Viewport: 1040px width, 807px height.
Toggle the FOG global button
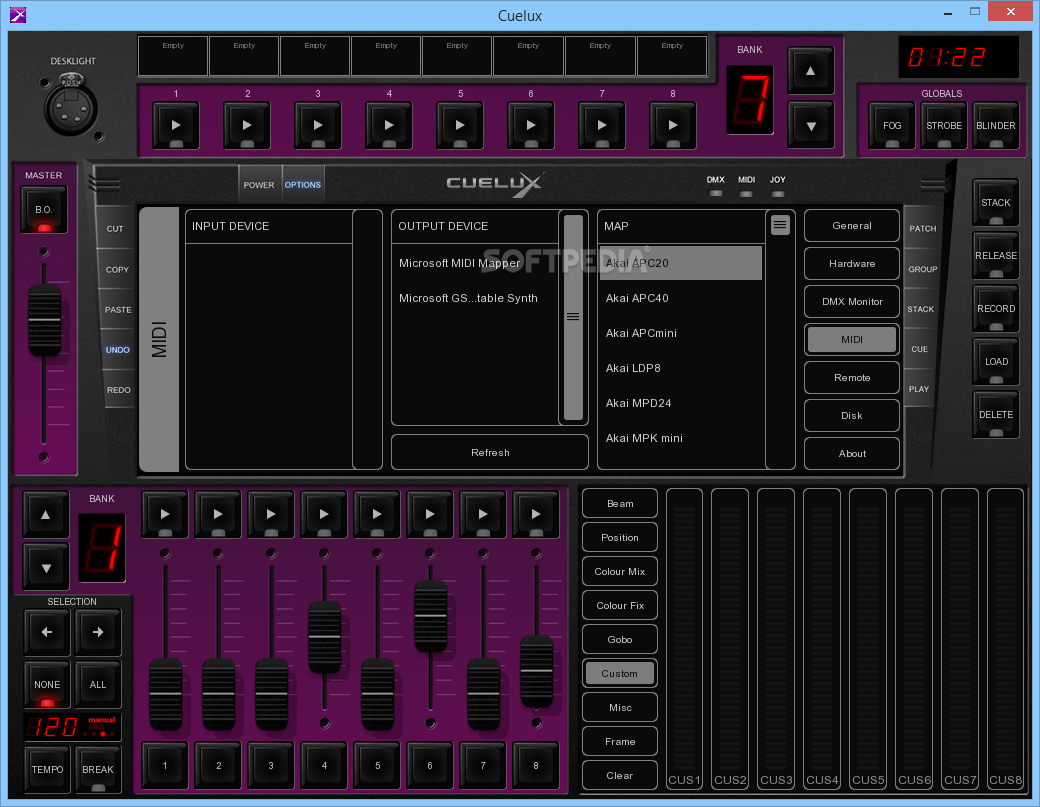892,126
